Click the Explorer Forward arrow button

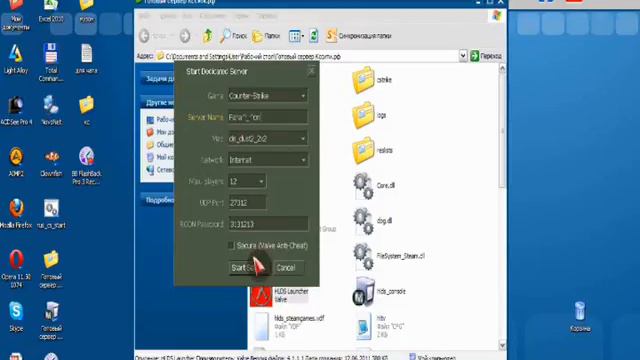pos(185,36)
